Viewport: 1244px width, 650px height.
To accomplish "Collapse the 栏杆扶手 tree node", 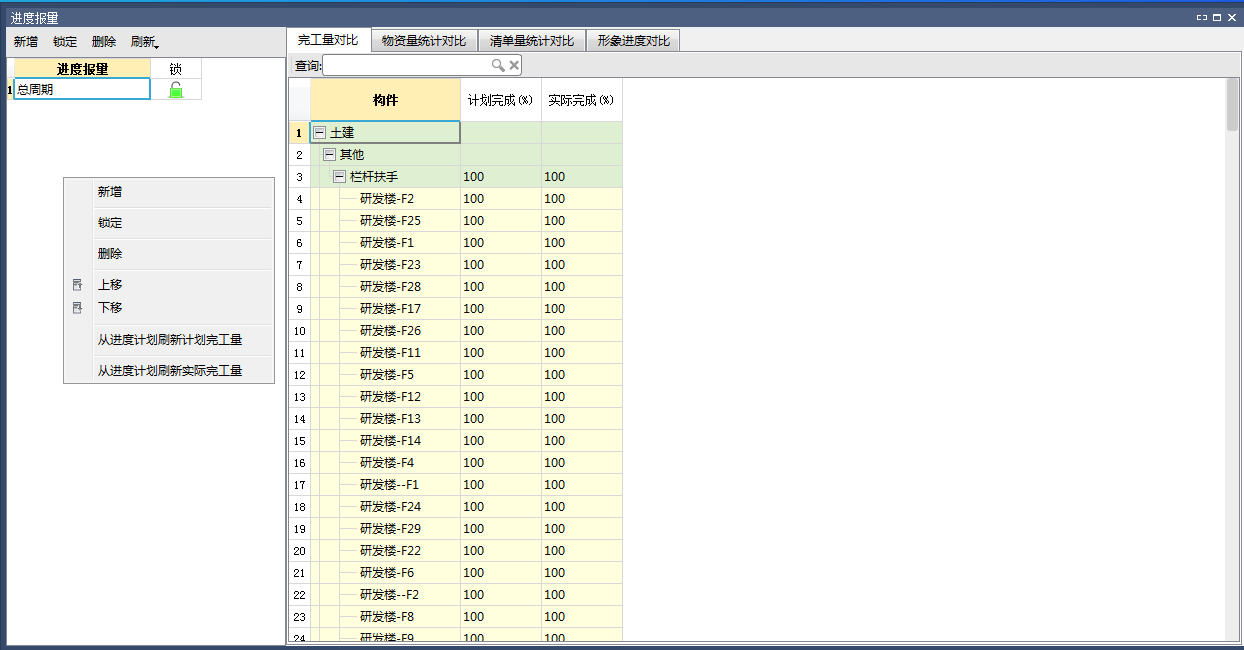I will pos(339,177).
